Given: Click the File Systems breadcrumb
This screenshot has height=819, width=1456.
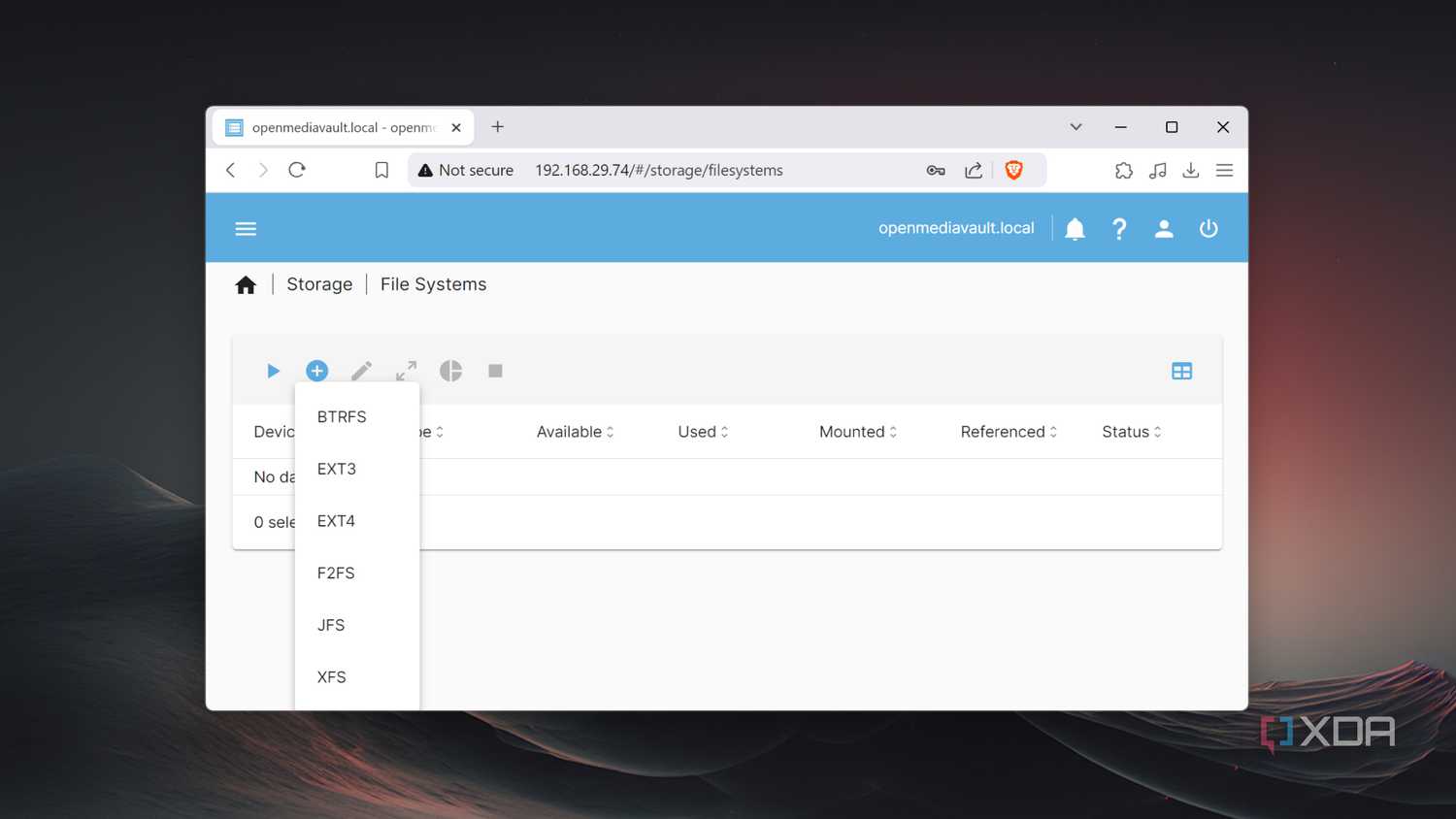Looking at the screenshot, I should pos(433,284).
